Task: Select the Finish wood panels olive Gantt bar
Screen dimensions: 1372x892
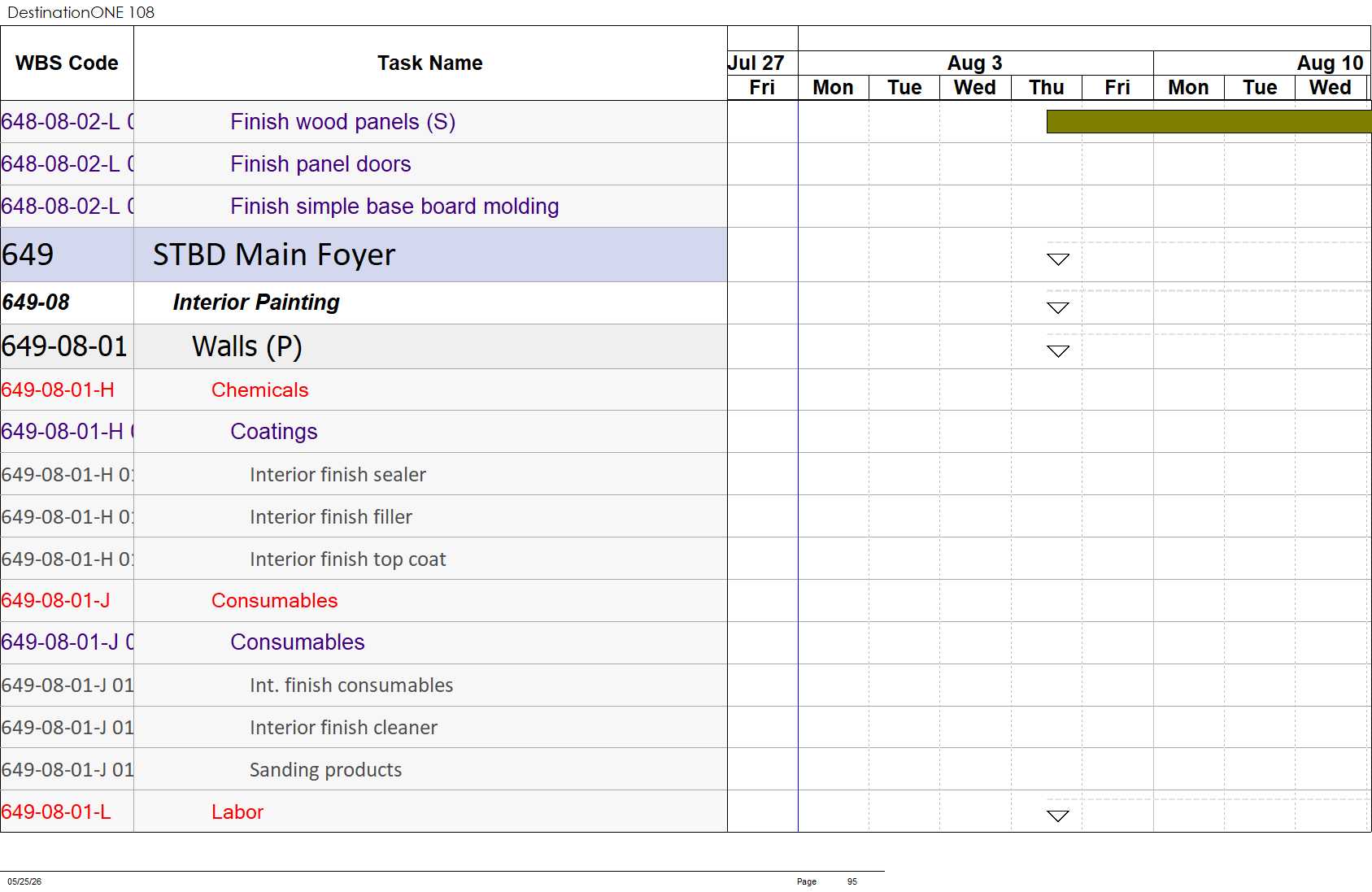Action: click(1209, 122)
